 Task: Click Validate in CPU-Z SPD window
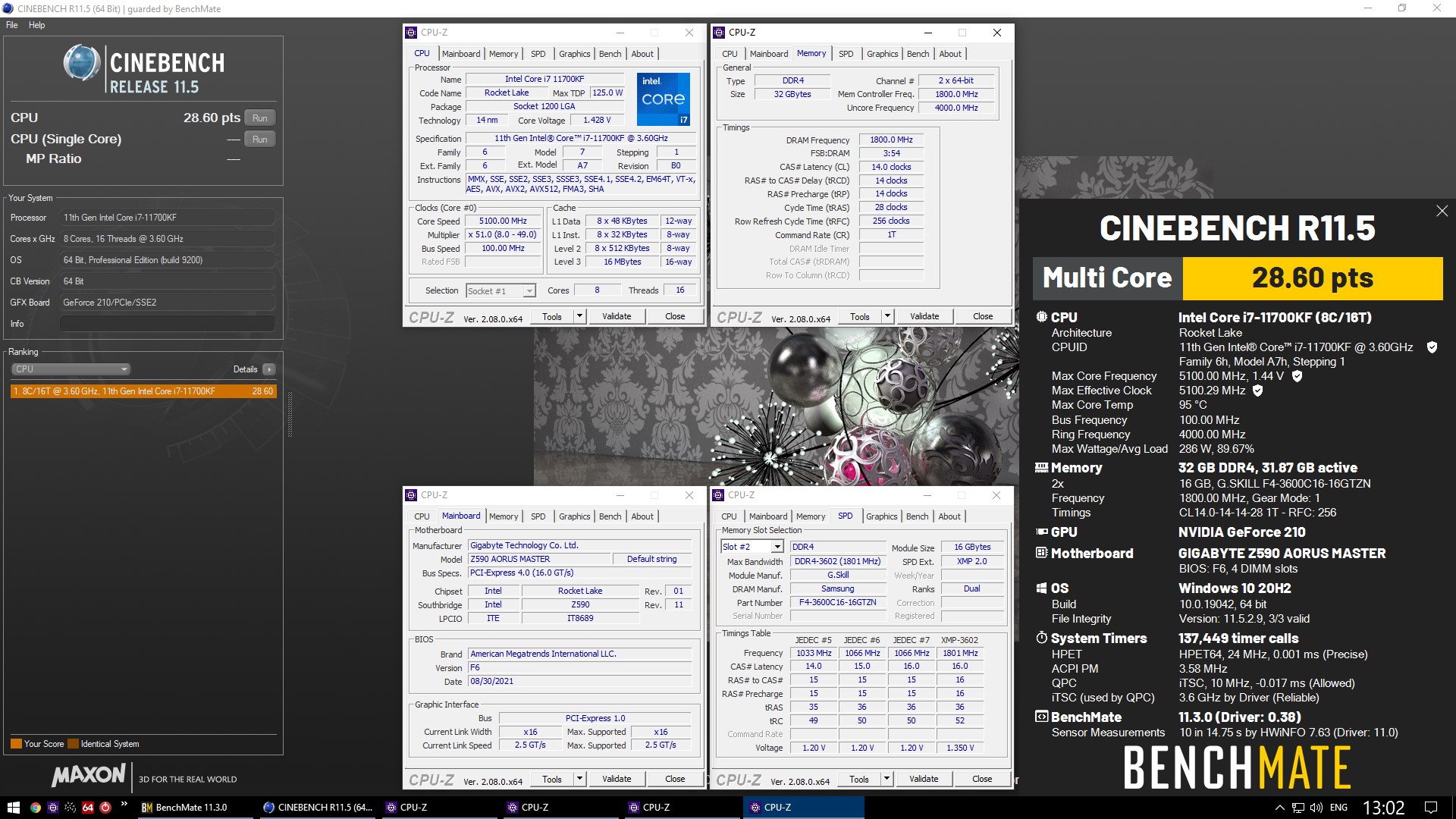[x=924, y=779]
